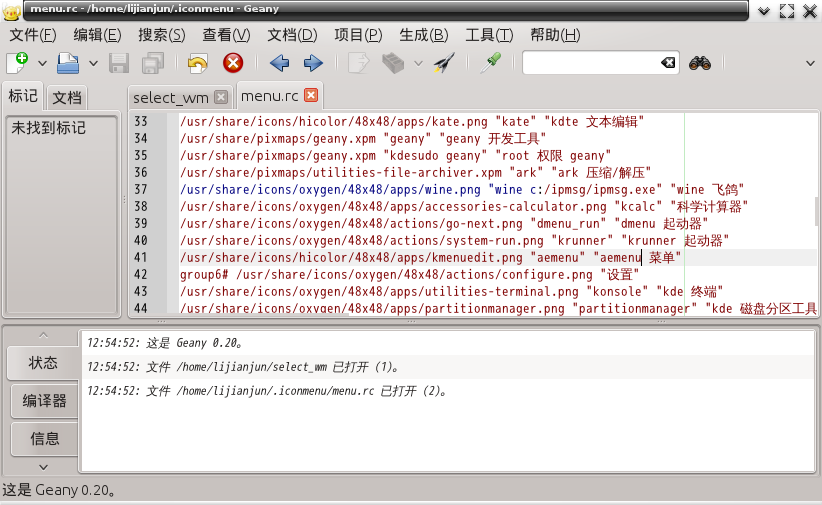Click line number 41 in the margin
Image resolution: width=822 pixels, height=505 pixels.
click(140, 257)
